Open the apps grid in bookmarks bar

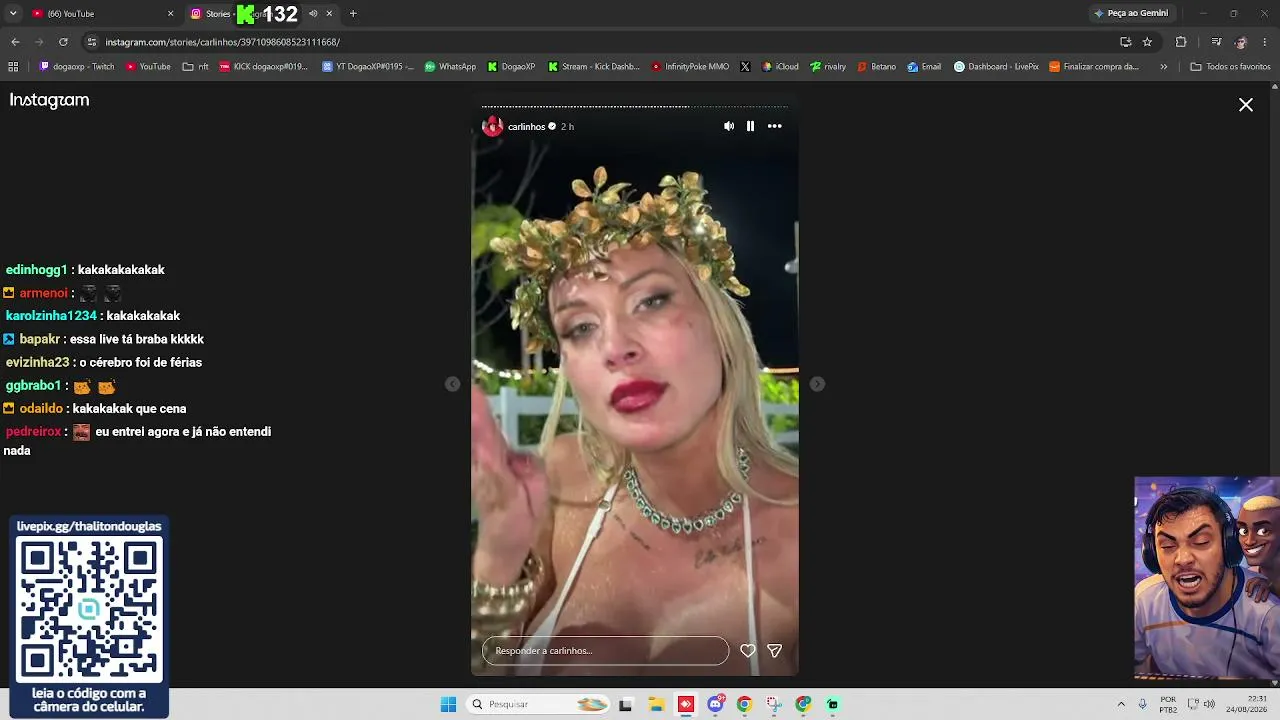13,67
